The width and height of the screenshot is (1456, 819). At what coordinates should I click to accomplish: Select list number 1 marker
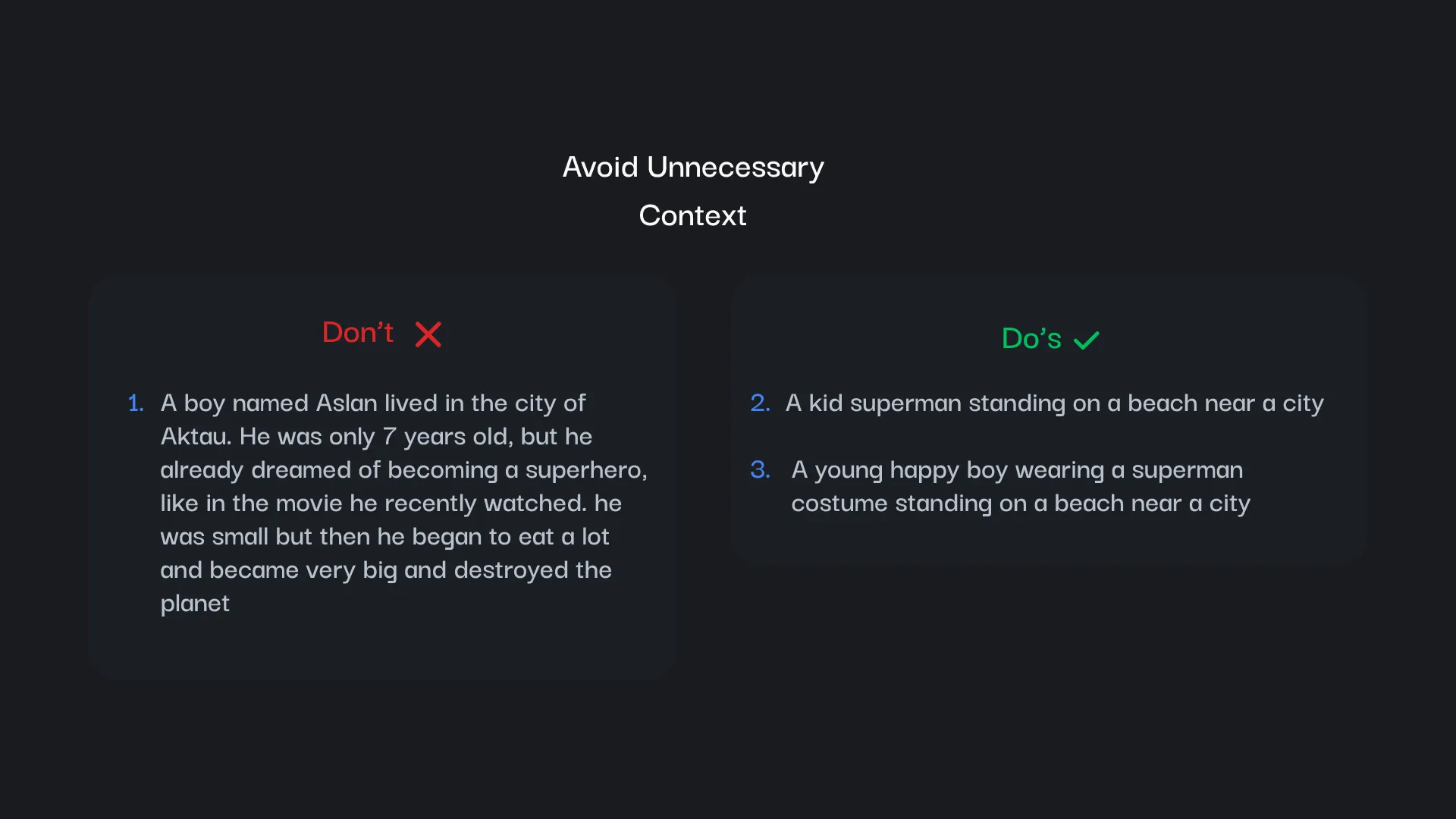point(136,403)
